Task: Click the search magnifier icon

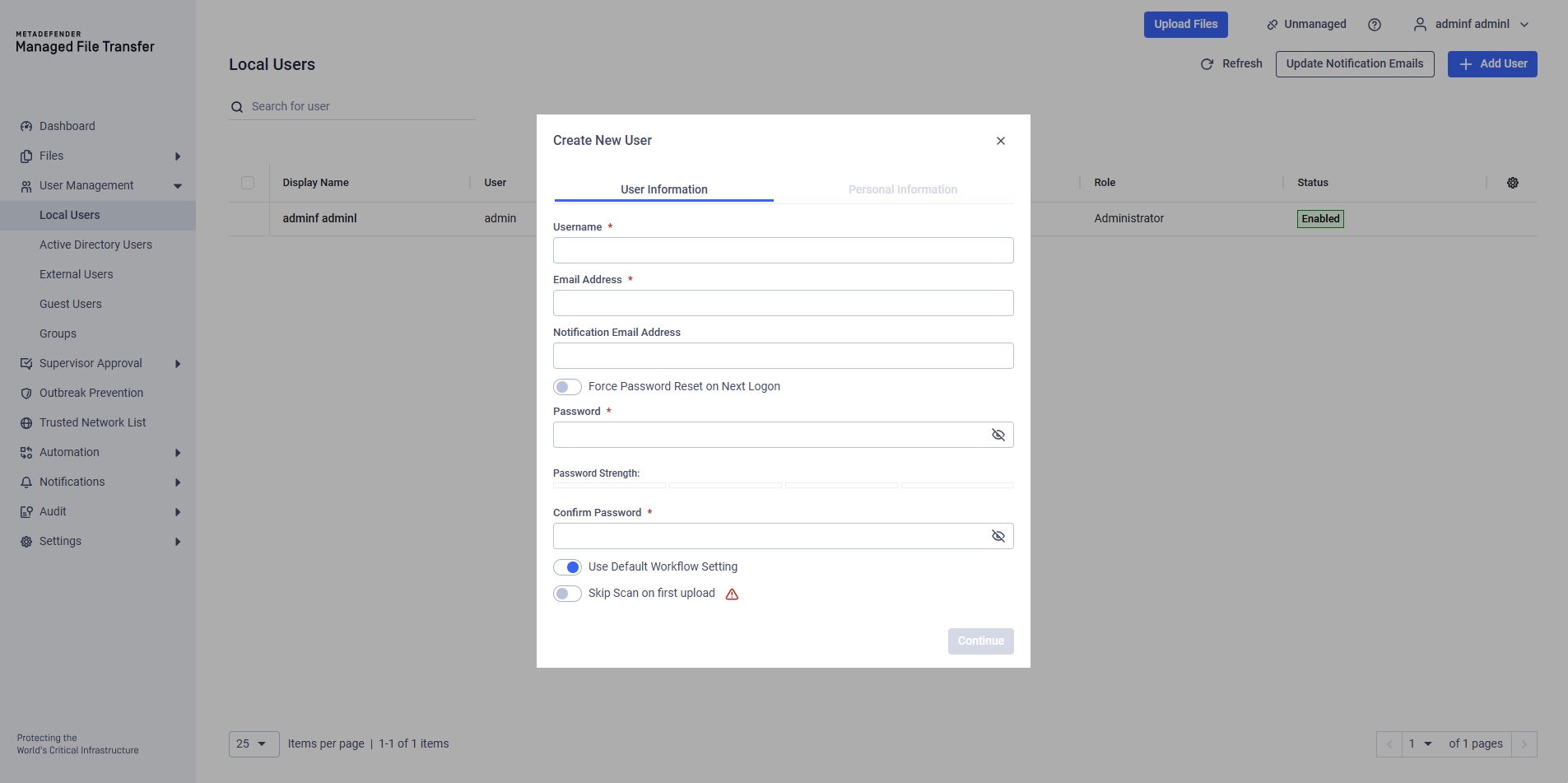Action: (x=237, y=107)
